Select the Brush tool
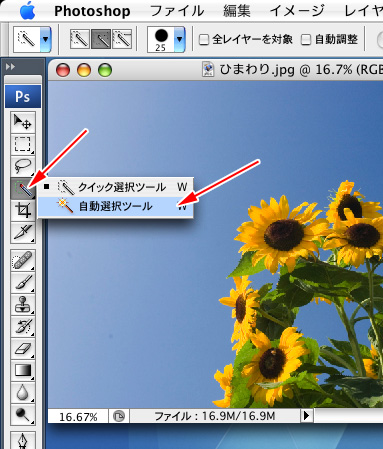Viewport: 383px width, 449px height. 23,282
